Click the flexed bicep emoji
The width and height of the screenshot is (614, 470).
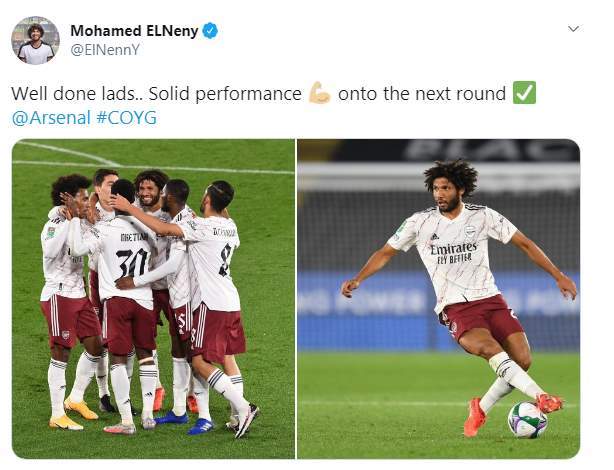point(320,93)
